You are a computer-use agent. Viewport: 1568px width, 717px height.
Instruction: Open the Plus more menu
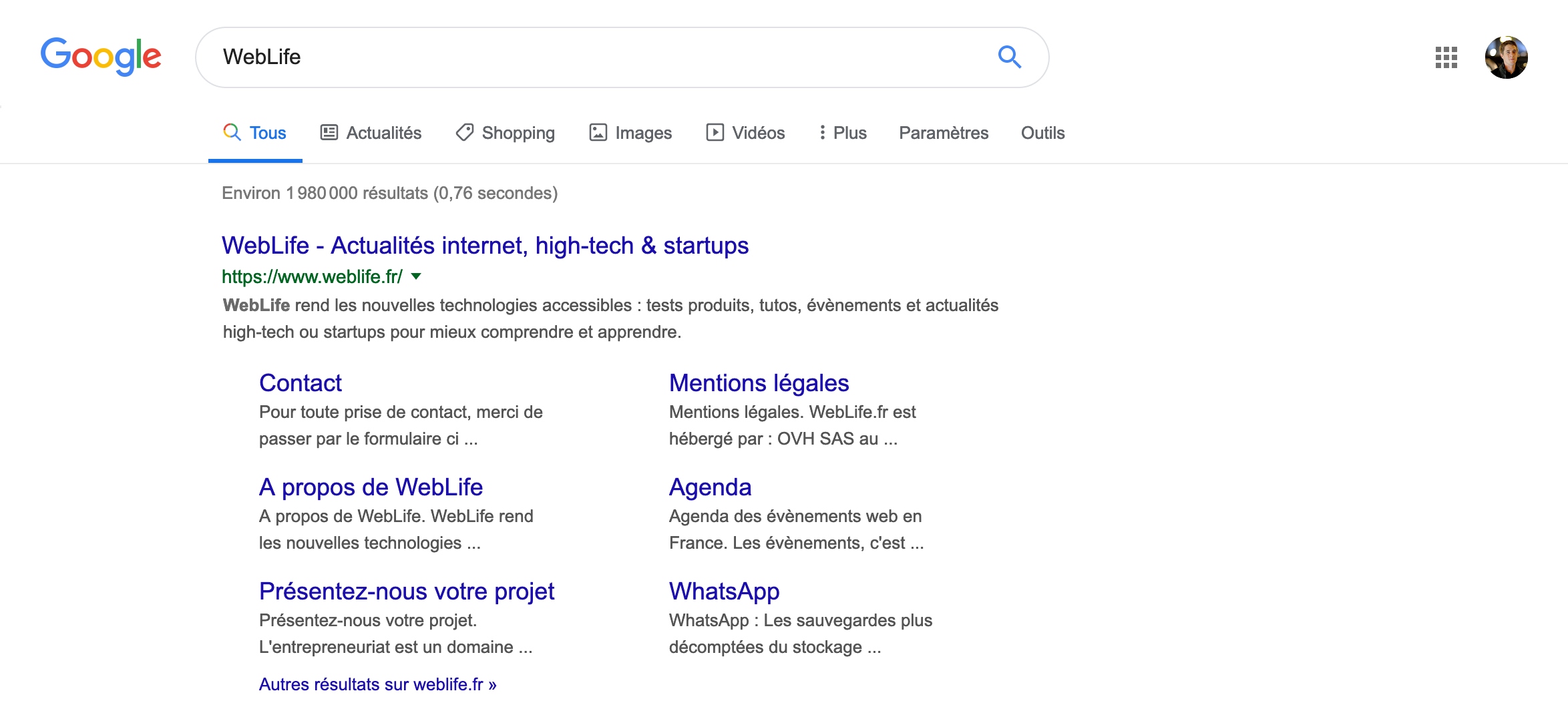pyautogui.click(x=843, y=133)
